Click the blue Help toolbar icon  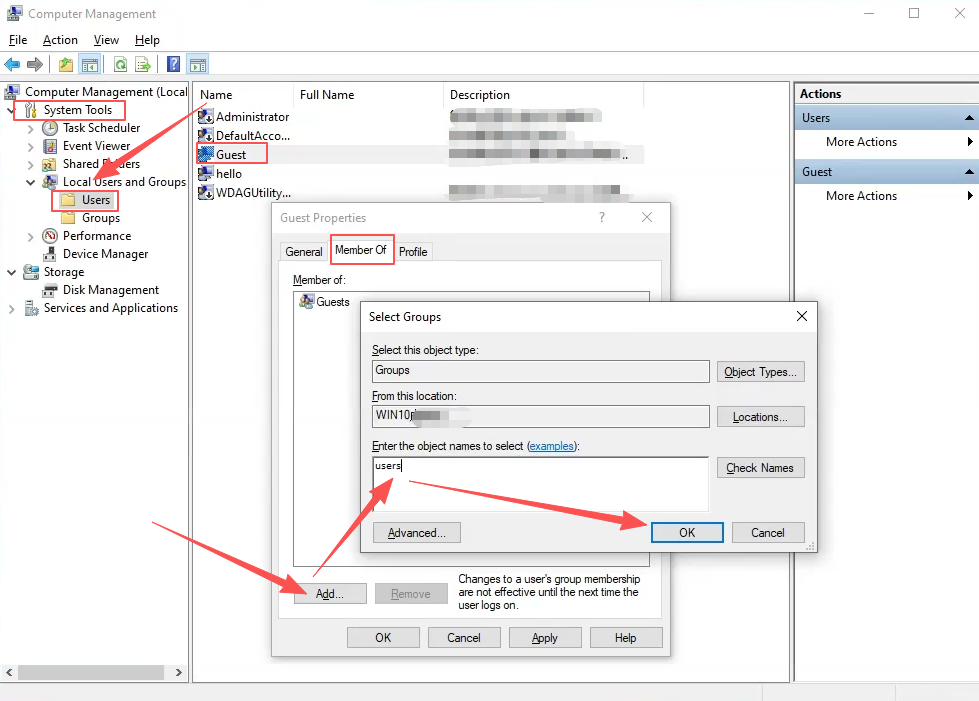174,64
